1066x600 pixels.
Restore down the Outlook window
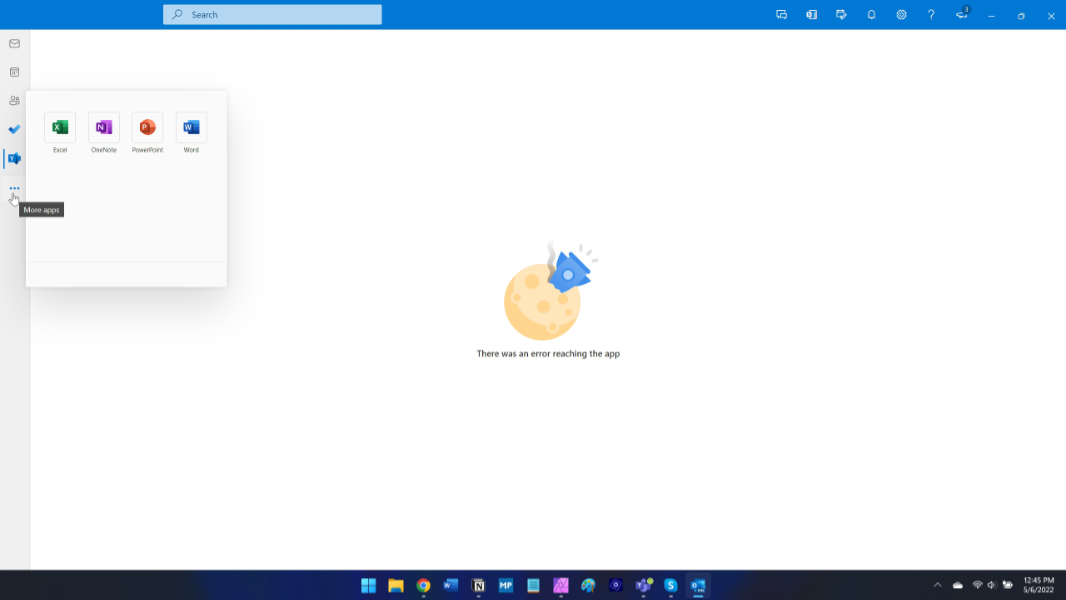[1021, 16]
